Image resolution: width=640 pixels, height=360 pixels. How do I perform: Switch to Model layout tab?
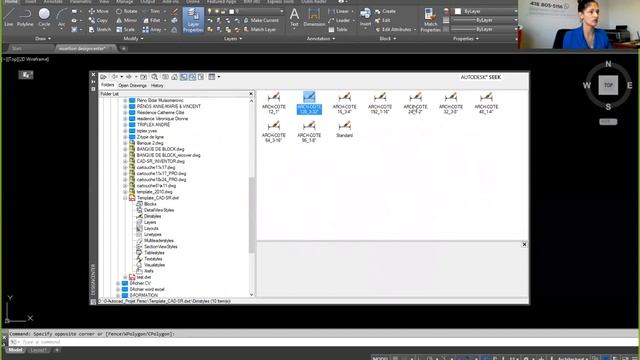[x=15, y=350]
